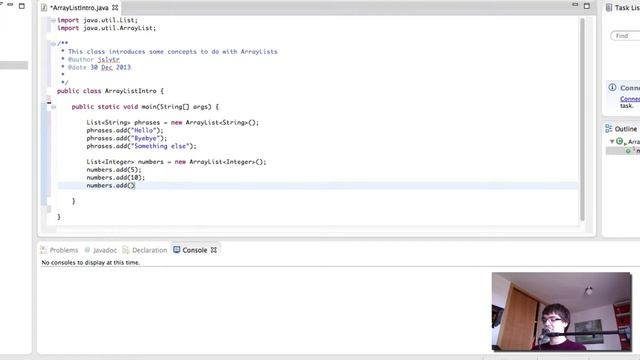
Task: Click the Console view icon
Action: pyautogui.click(x=176, y=249)
